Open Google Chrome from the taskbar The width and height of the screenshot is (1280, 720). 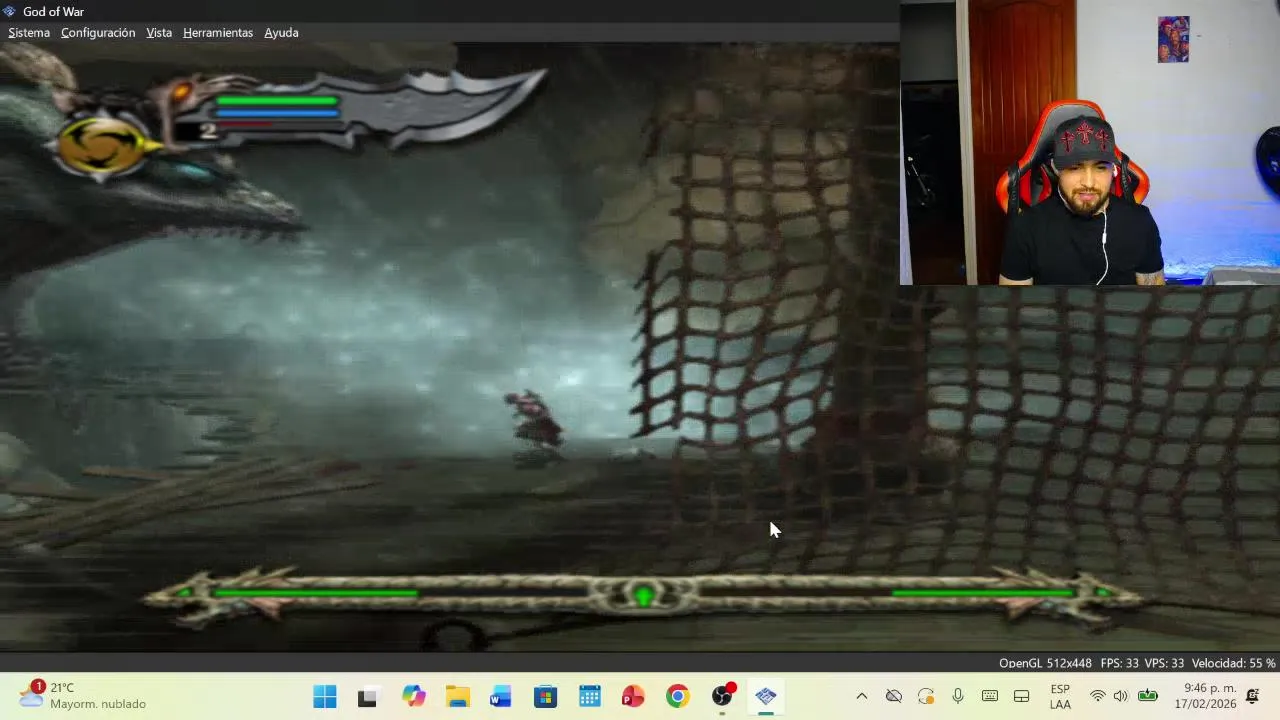(x=677, y=697)
